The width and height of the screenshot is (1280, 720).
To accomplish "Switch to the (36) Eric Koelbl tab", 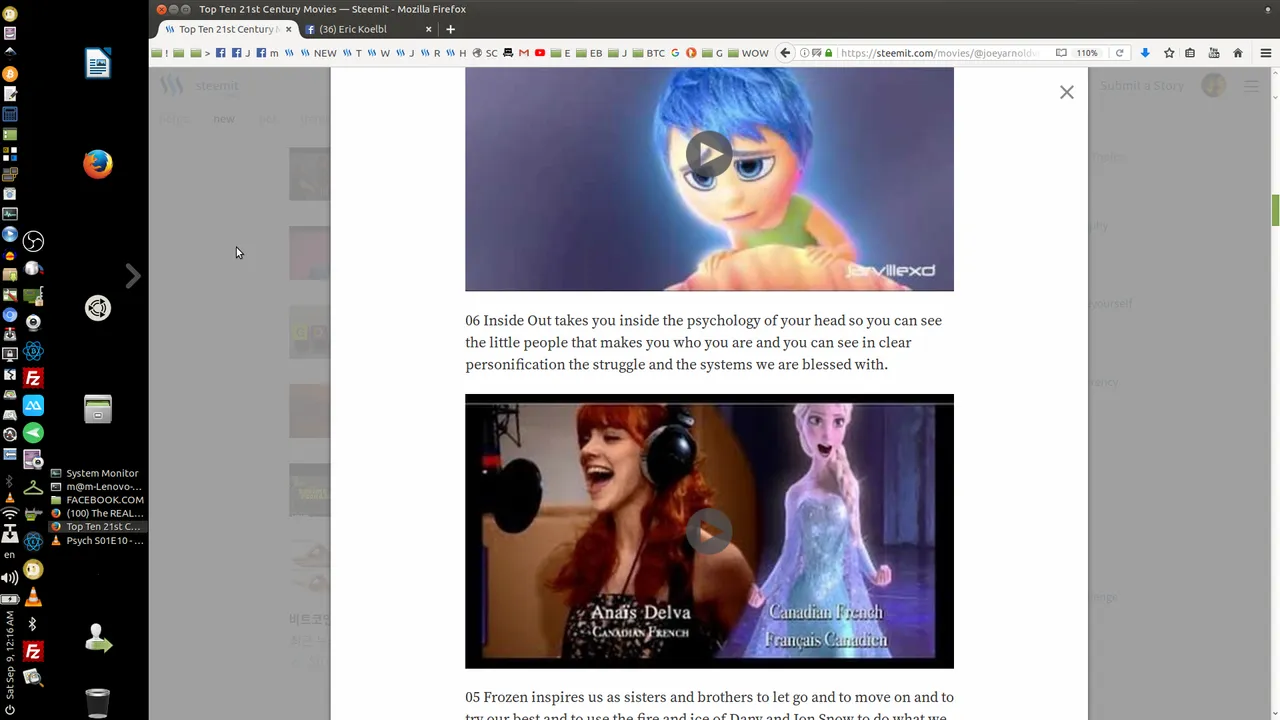I will point(368,29).
